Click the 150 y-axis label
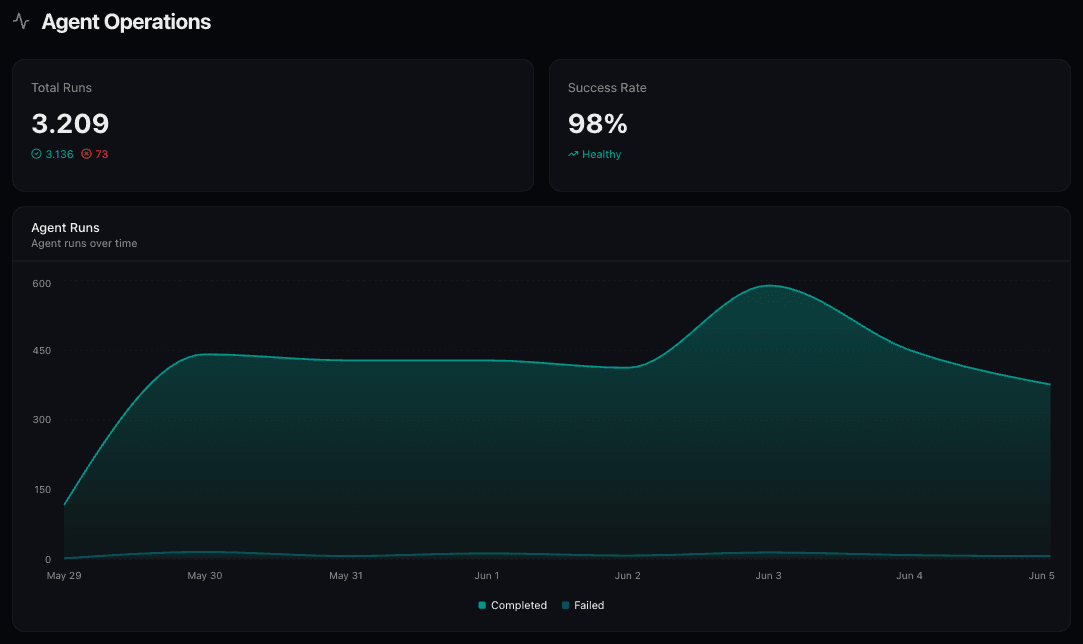 pos(41,489)
